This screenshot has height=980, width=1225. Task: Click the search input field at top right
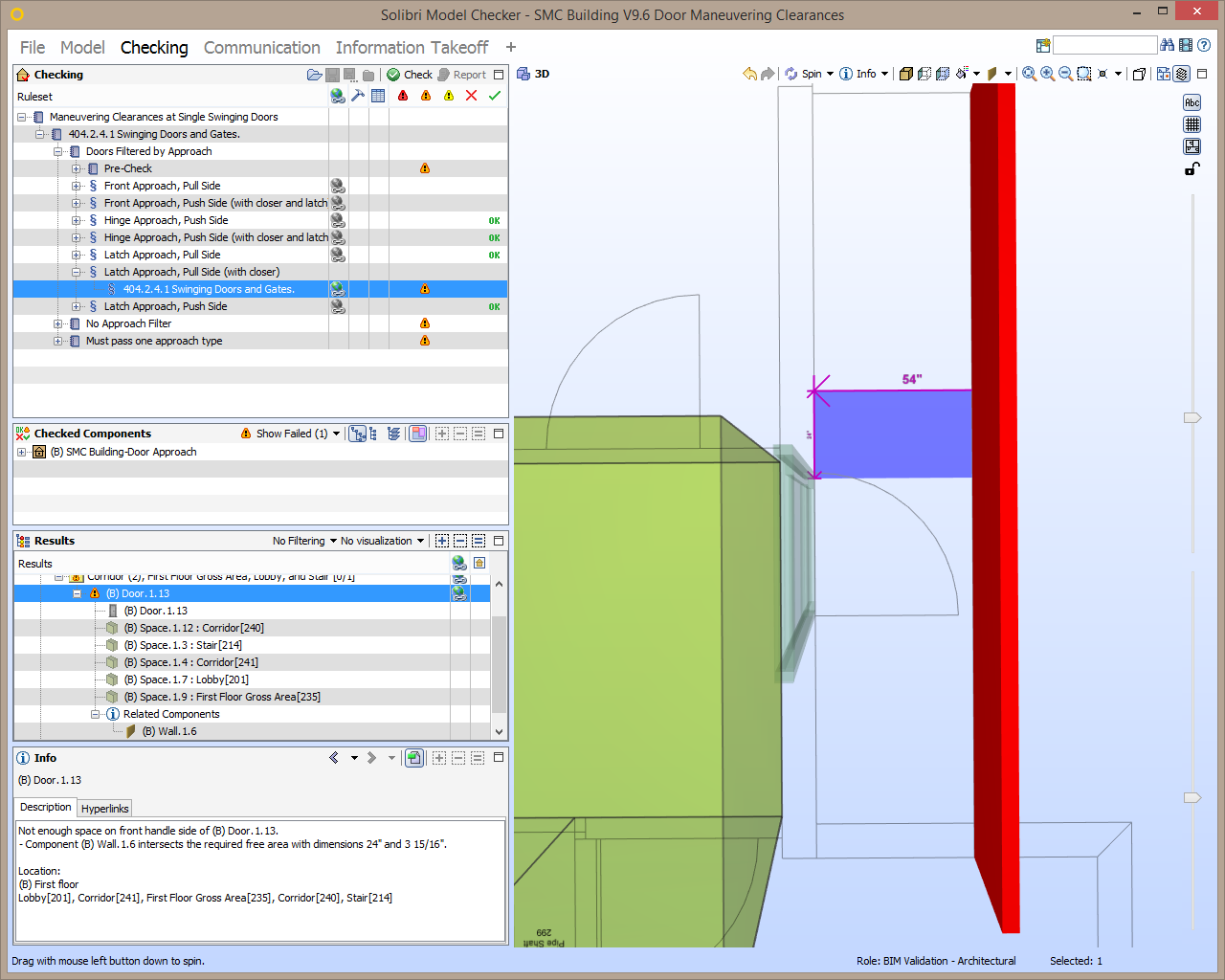pos(1104,45)
